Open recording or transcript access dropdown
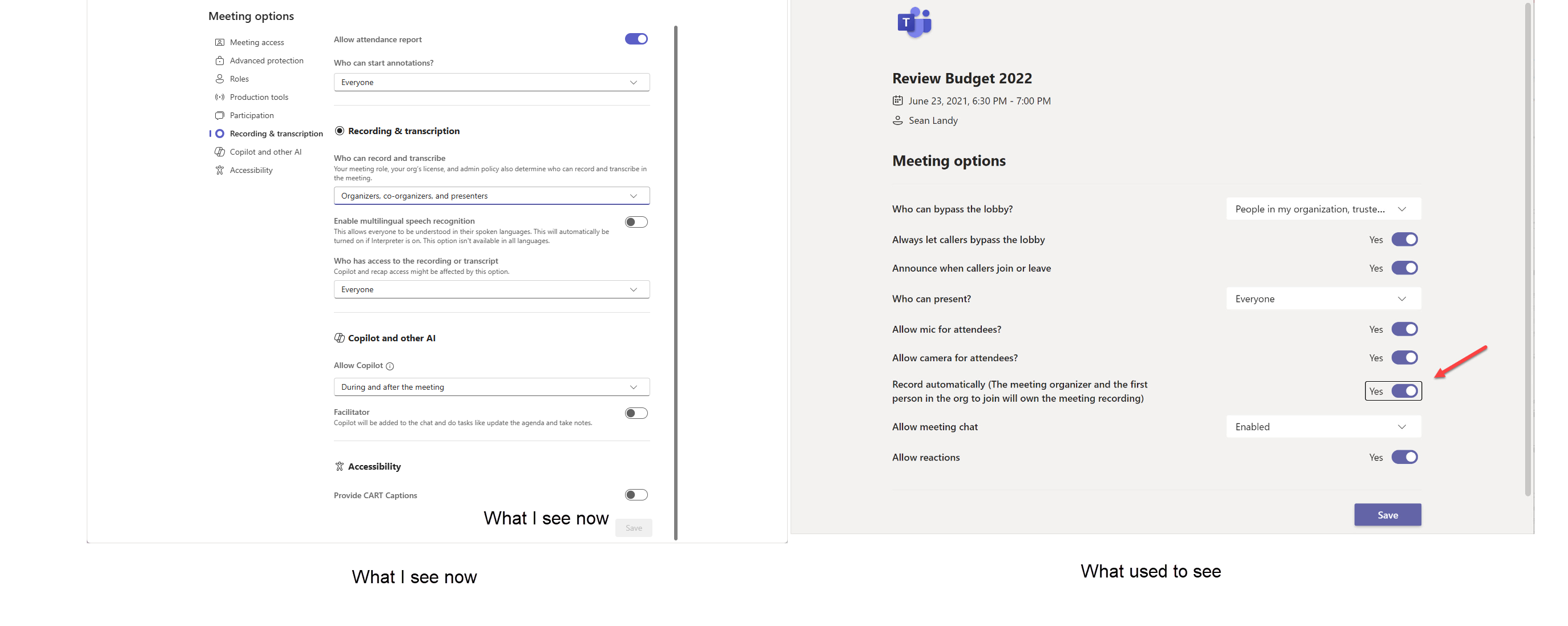 [x=492, y=289]
